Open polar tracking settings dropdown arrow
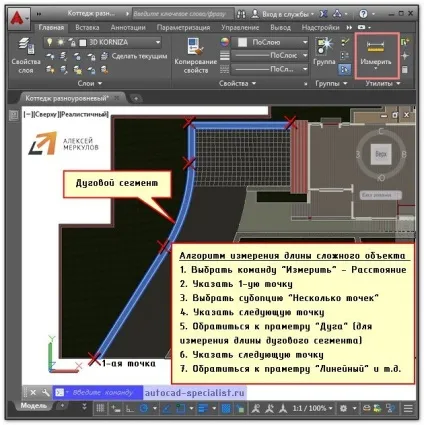 (x=155, y=408)
